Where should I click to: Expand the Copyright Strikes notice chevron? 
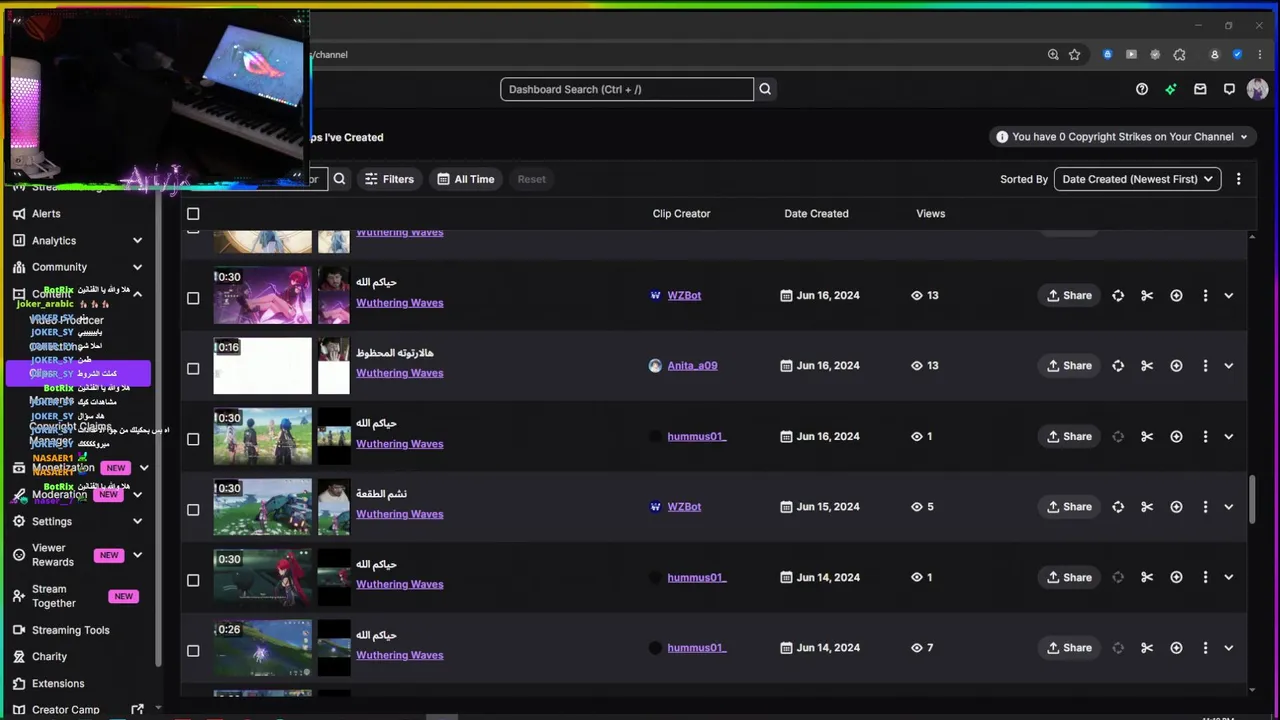point(1244,137)
